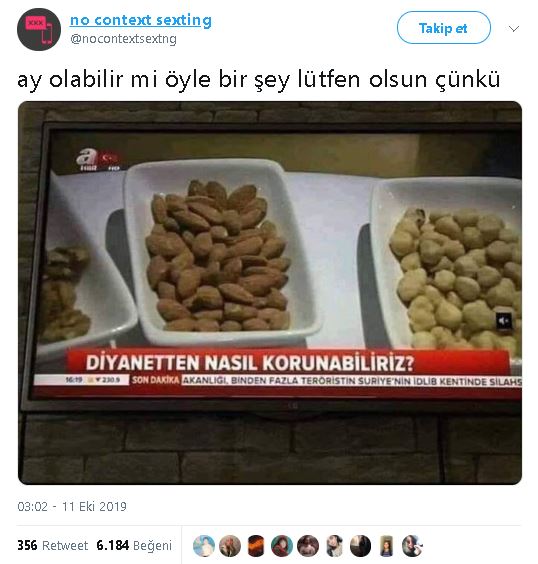
Task: Open liker avatar with long blonde hair
Action: (x=230, y=546)
